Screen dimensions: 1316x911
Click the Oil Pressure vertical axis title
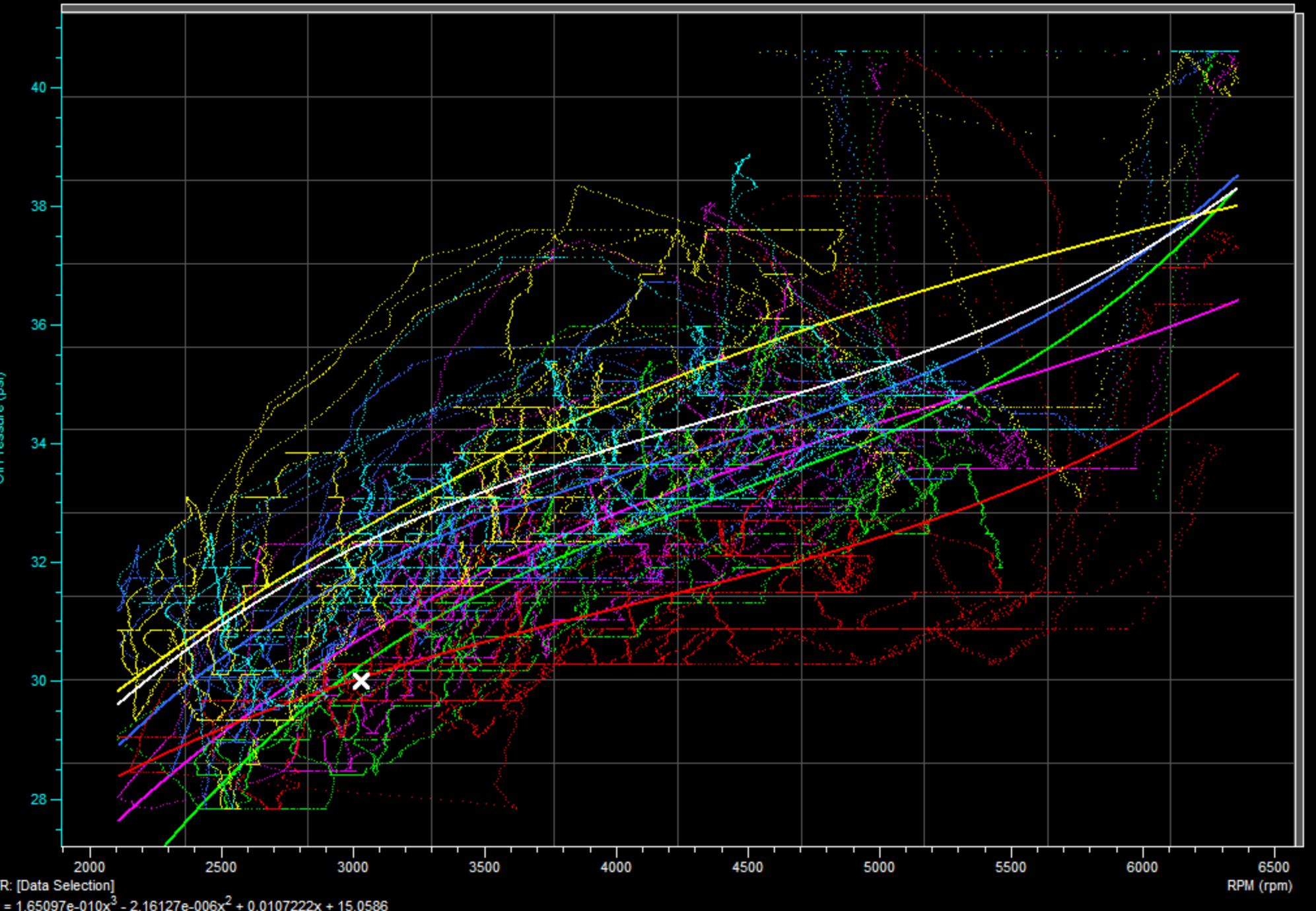(2, 429)
